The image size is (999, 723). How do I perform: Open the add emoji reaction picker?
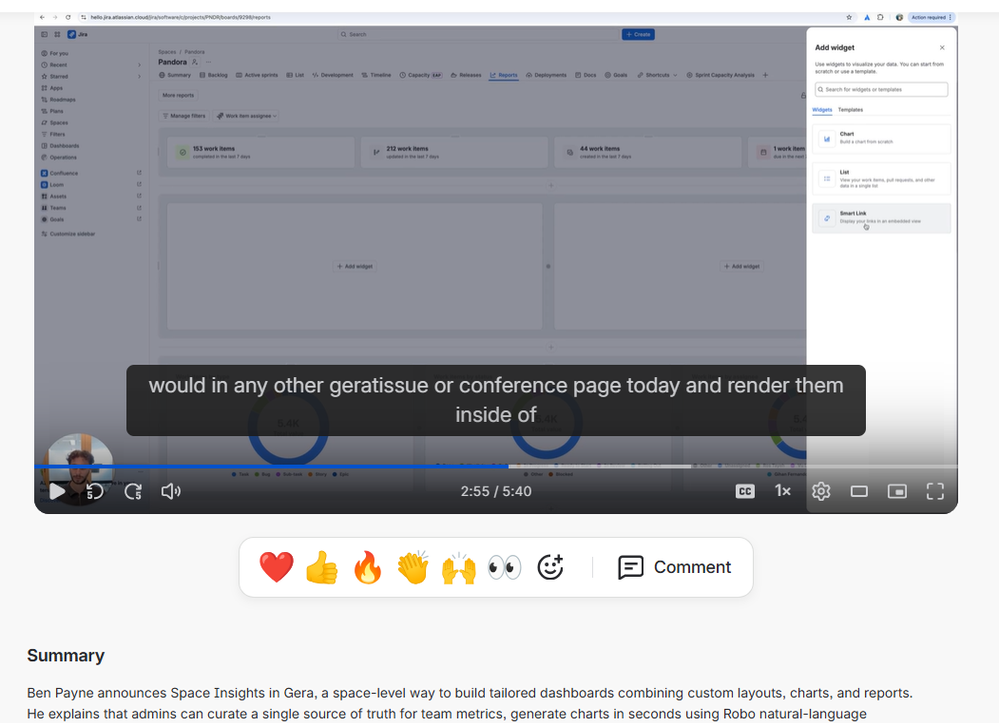tap(550, 567)
